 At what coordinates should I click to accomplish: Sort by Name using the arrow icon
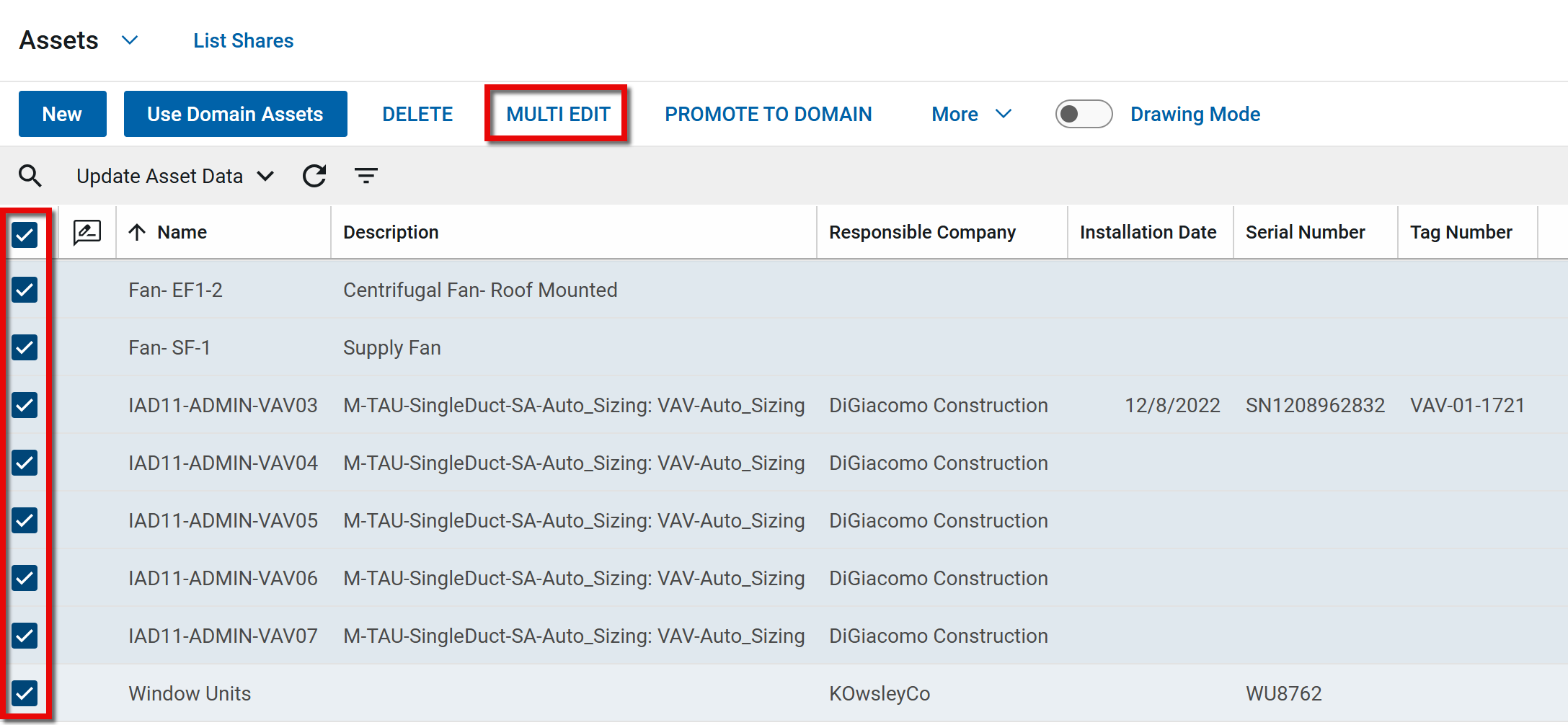point(137,232)
